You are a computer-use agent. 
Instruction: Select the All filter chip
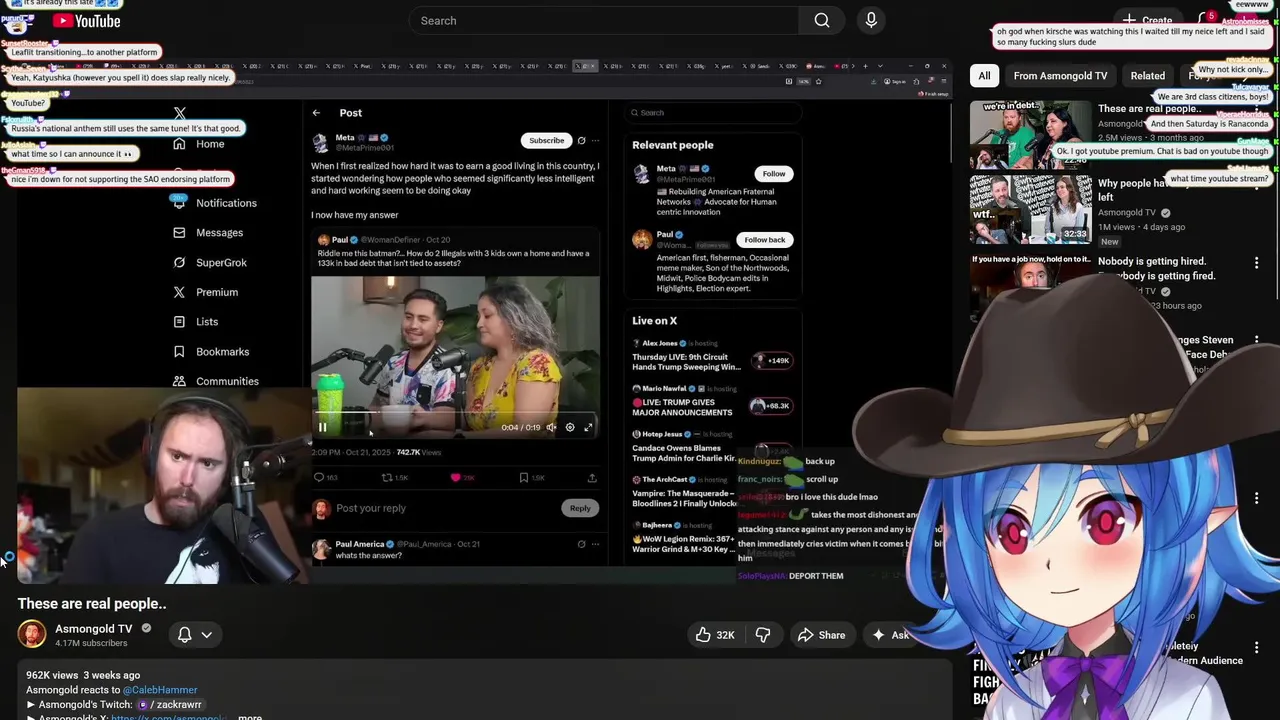984,76
